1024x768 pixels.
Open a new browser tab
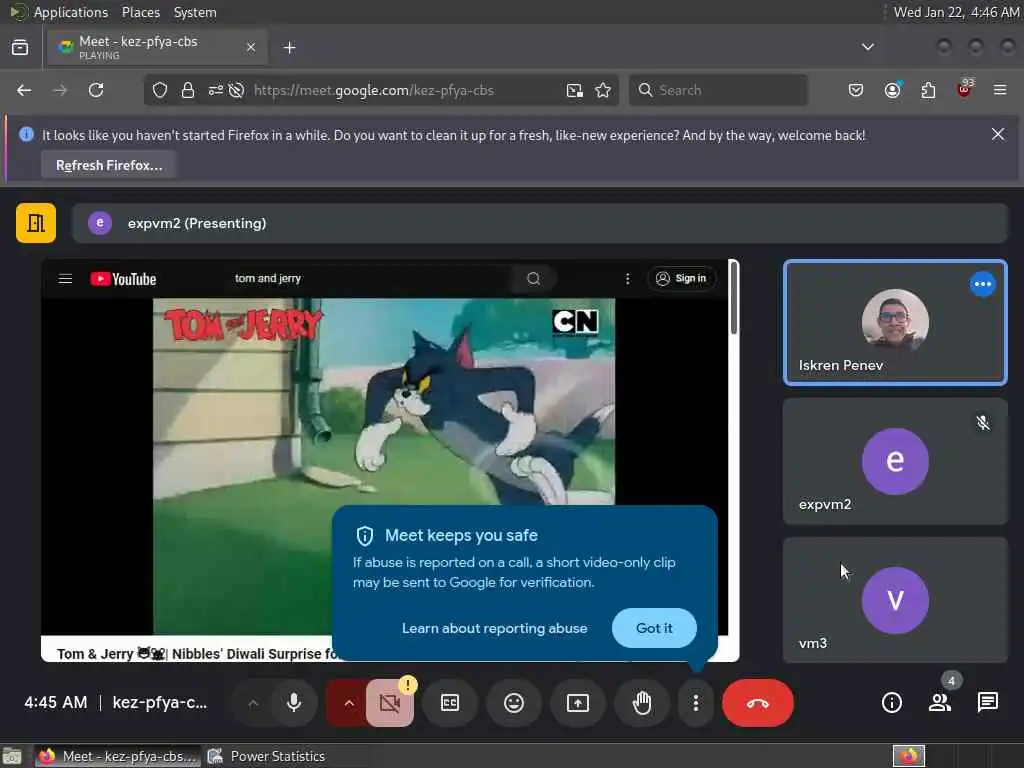tap(289, 48)
